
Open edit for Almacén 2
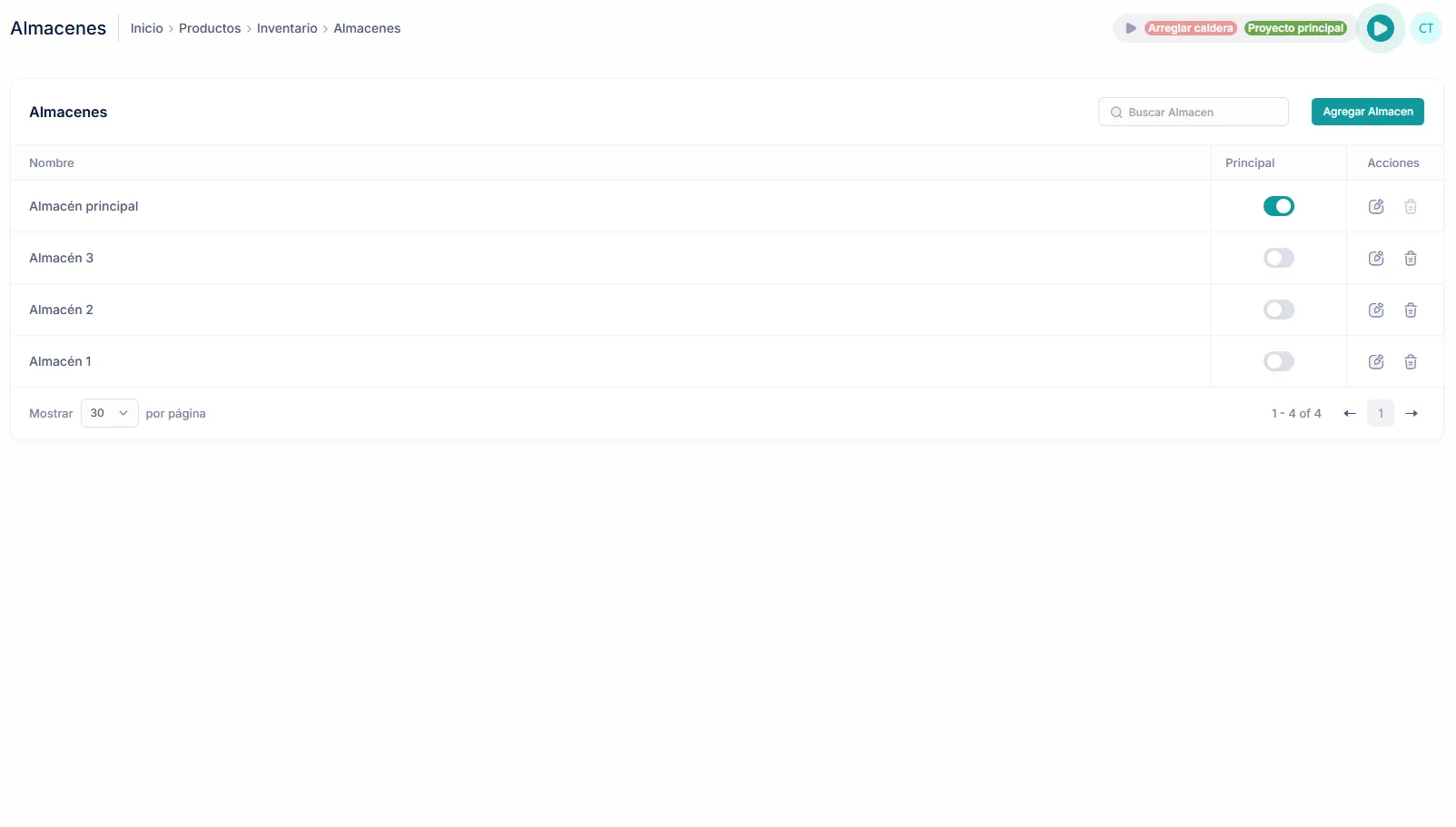1376,310
